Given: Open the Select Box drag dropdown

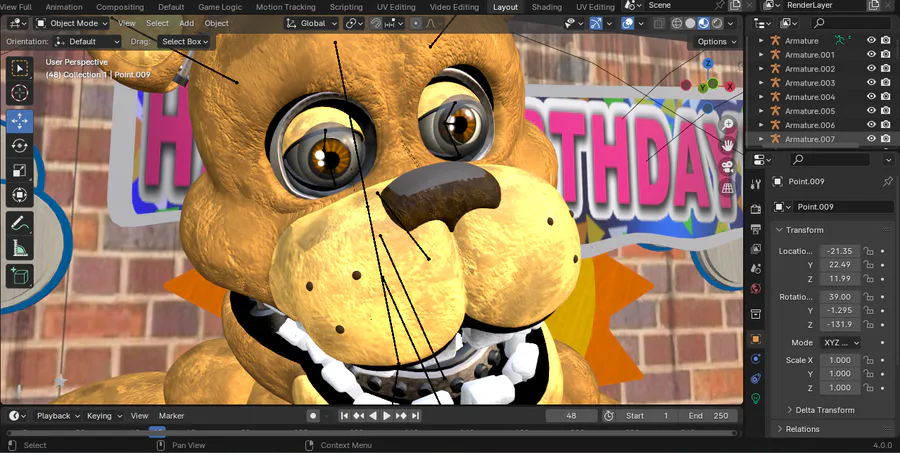Looking at the screenshot, I should [x=185, y=41].
